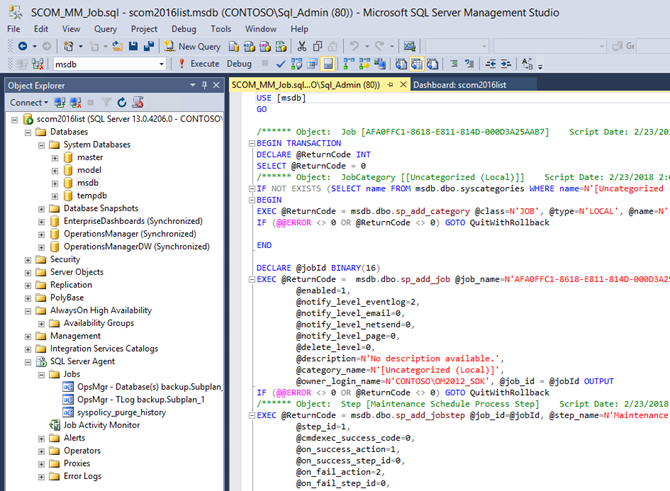The width and height of the screenshot is (670, 491).
Task: Collapse the System Databases folder
Action: pyautogui.click(x=41, y=145)
